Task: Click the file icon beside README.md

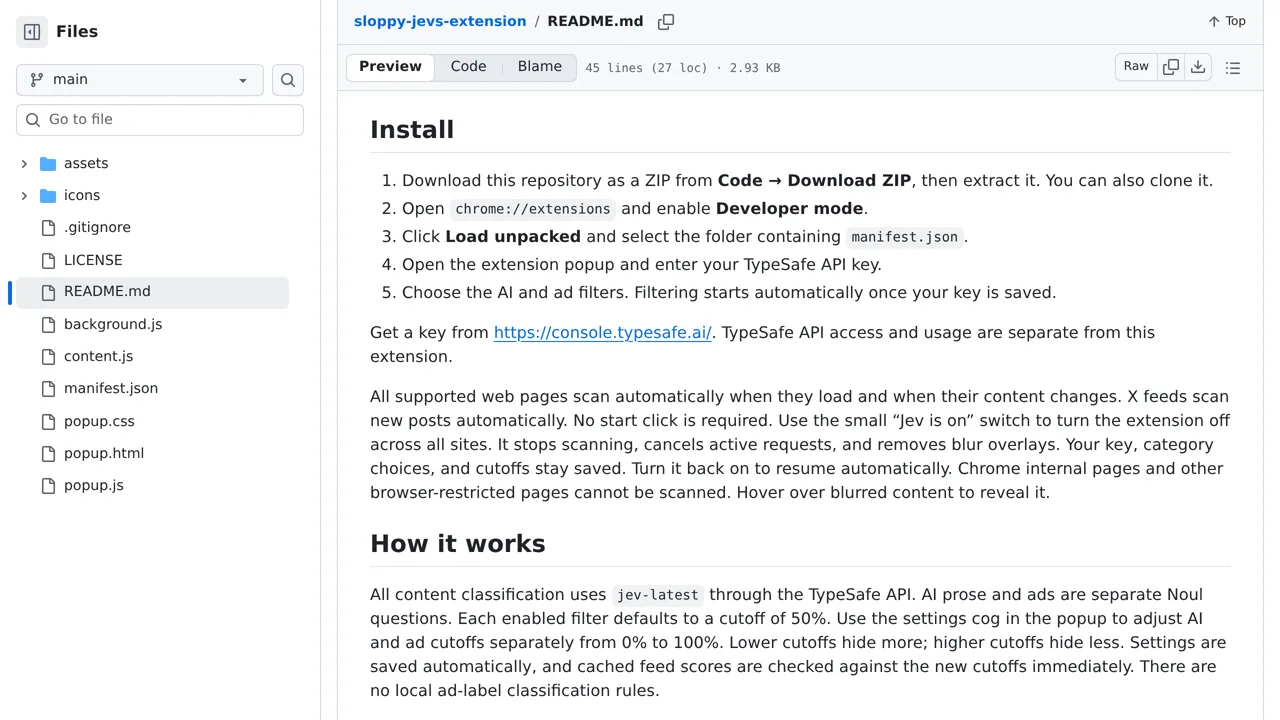Action: pyautogui.click(x=48, y=292)
